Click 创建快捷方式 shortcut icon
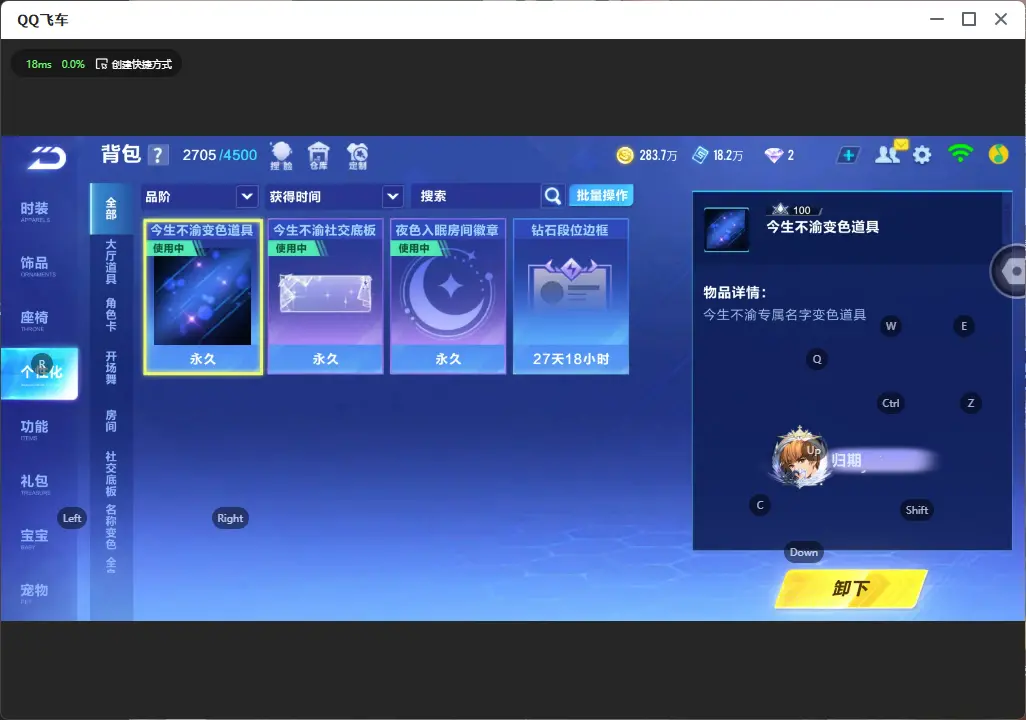The height and width of the screenshot is (720, 1026). coord(101,63)
